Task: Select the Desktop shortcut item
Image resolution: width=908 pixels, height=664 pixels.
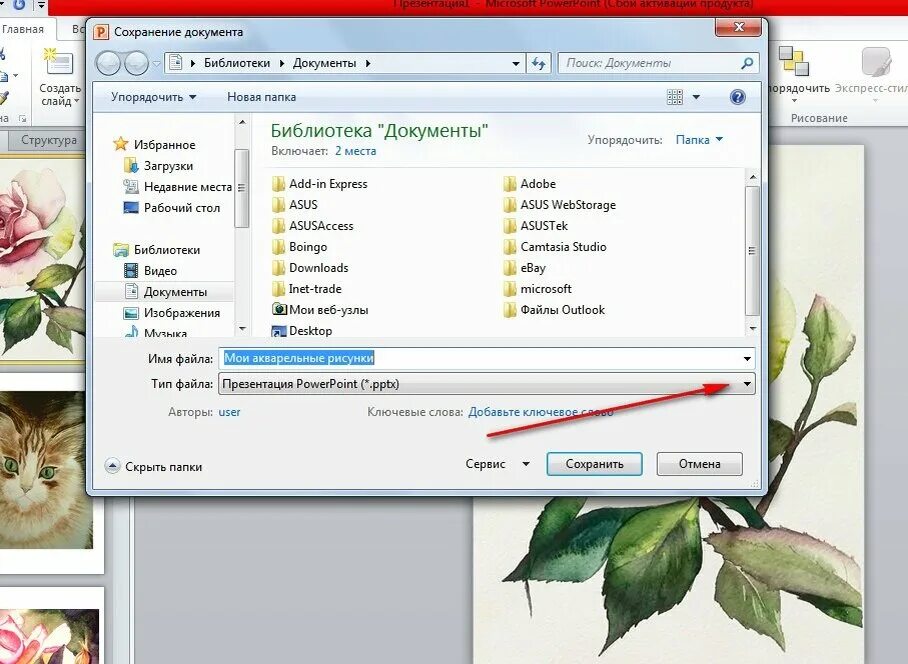Action: 302,331
